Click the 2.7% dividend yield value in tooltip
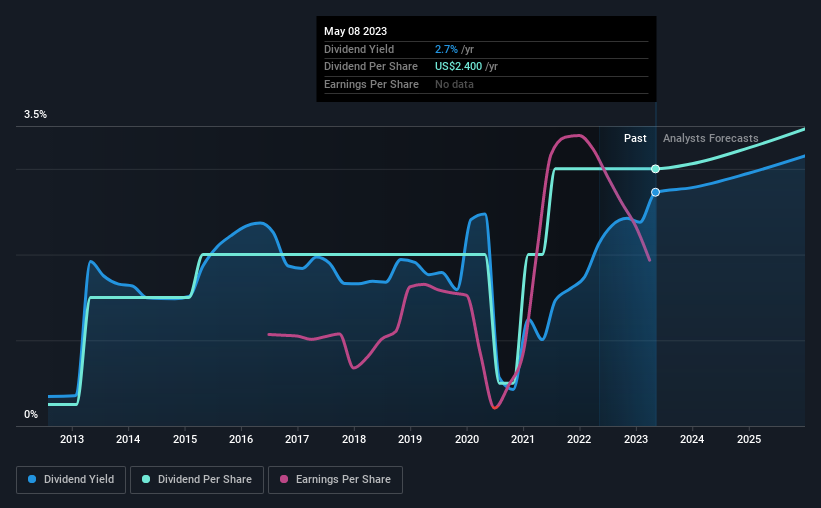This screenshot has width=821, height=508. (446, 49)
